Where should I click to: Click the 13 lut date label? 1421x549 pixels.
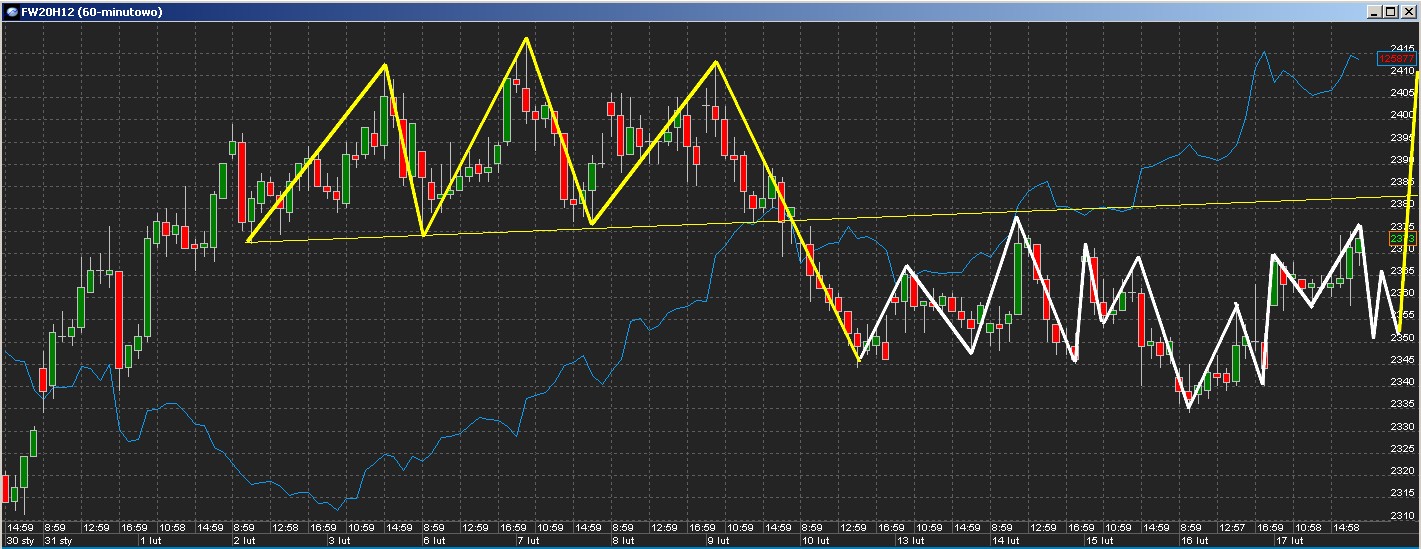[911, 541]
